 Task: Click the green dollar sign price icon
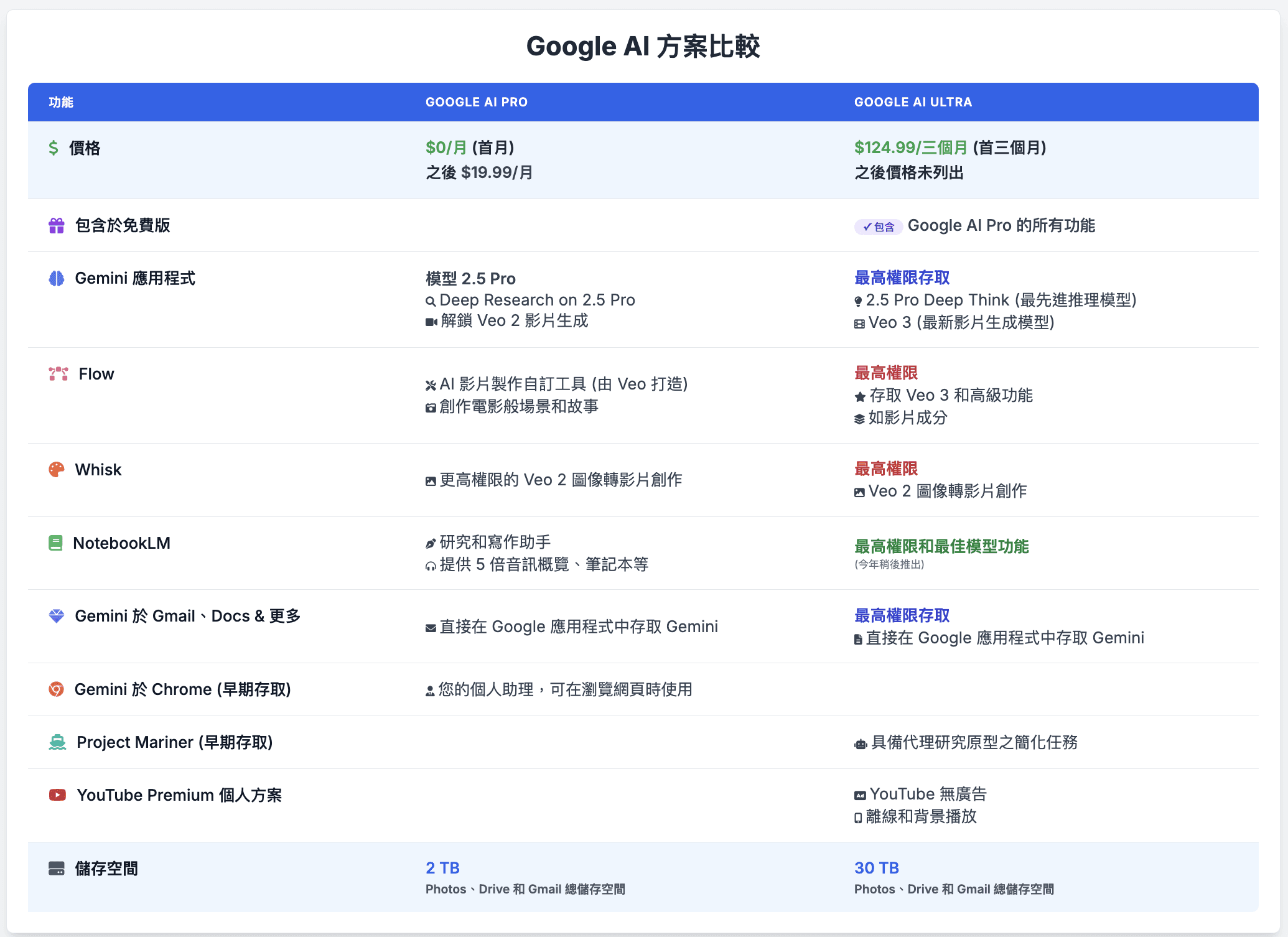(x=54, y=148)
